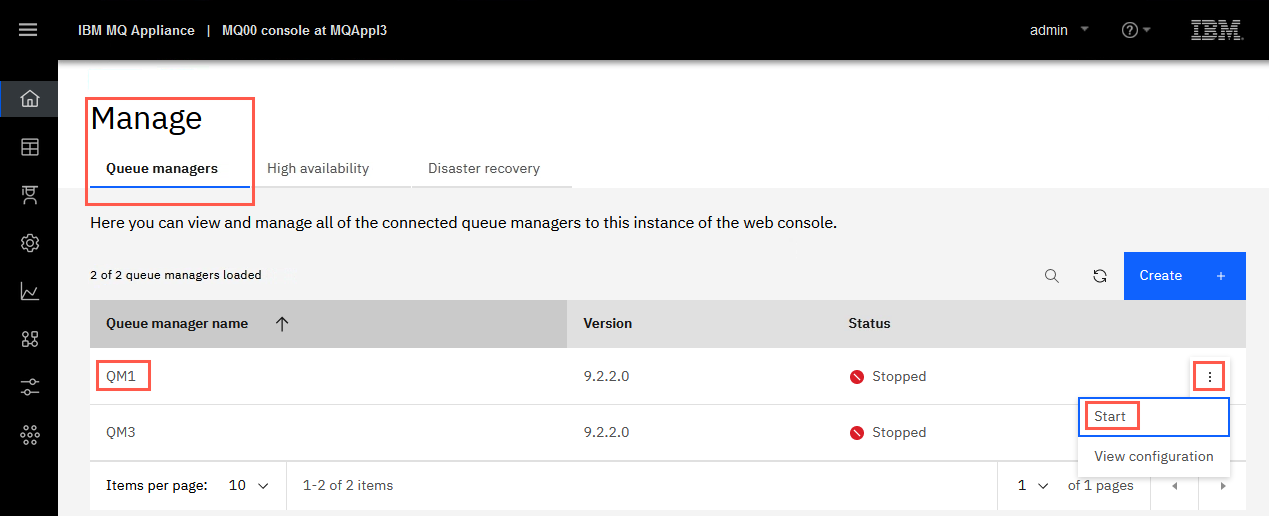Click '2 of 2 queue managers loaded' text
Image resolution: width=1269 pixels, height=516 pixels.
click(x=176, y=275)
